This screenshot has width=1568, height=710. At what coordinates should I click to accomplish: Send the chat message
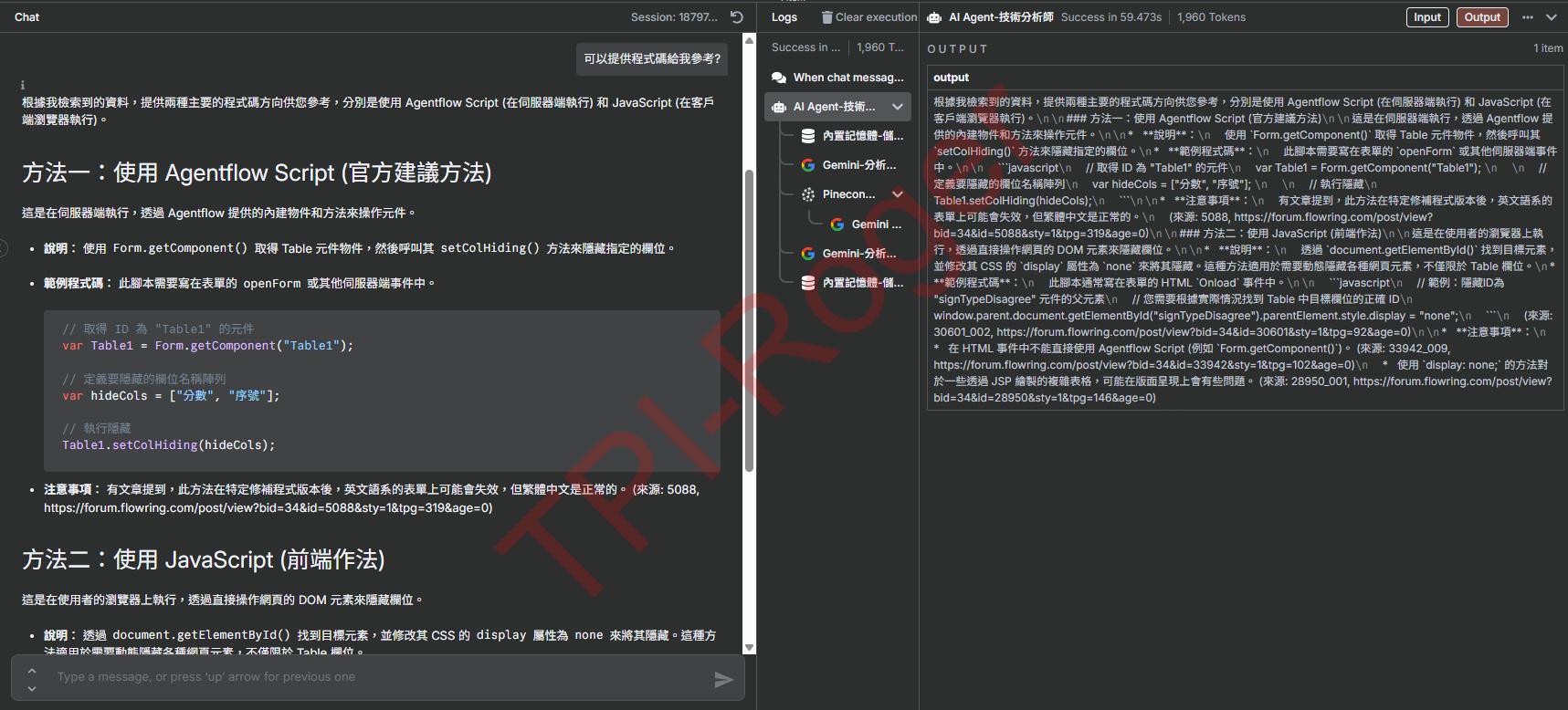723,680
